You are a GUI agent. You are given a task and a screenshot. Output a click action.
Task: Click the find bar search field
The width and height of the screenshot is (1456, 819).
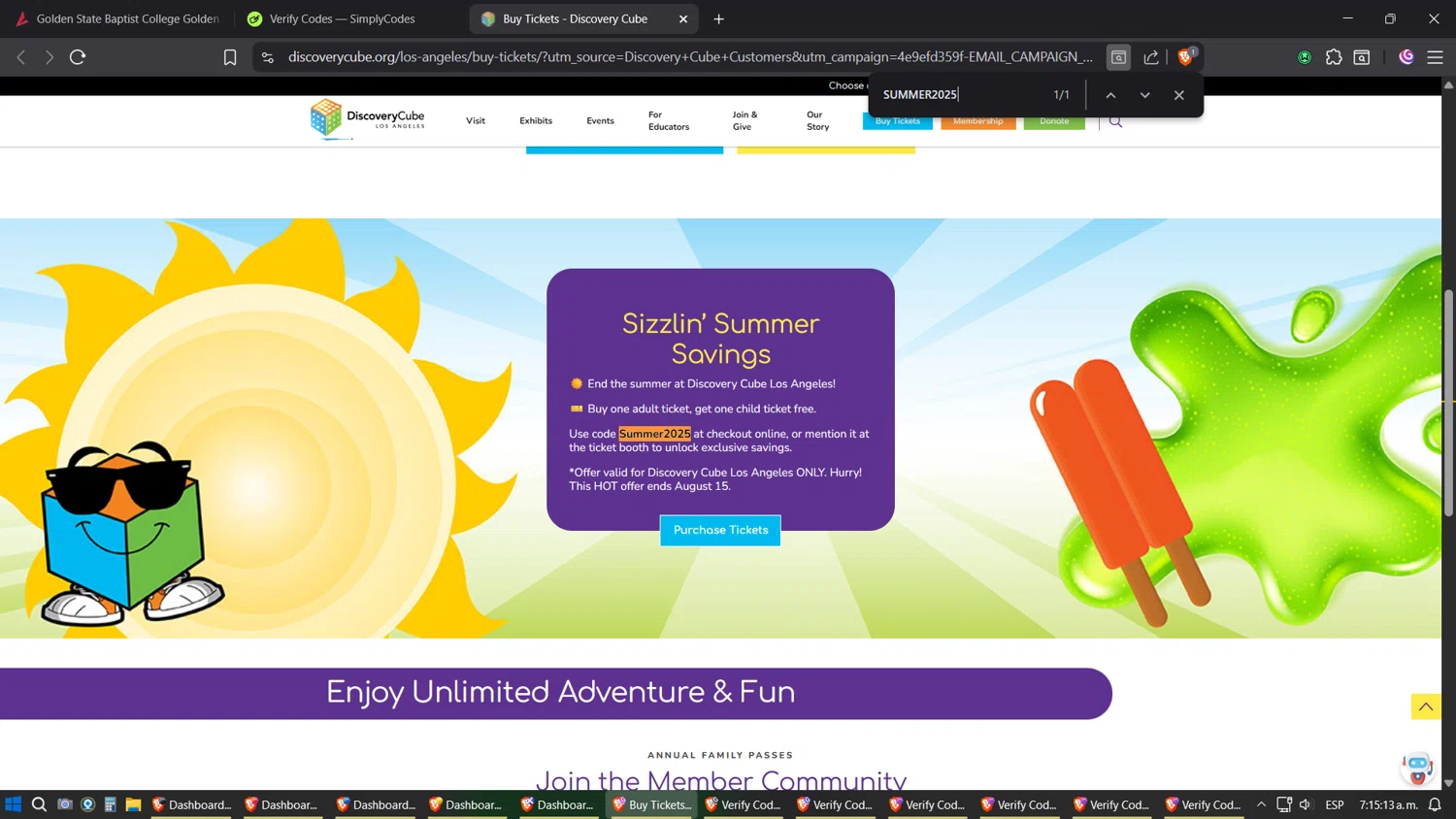pos(961,94)
